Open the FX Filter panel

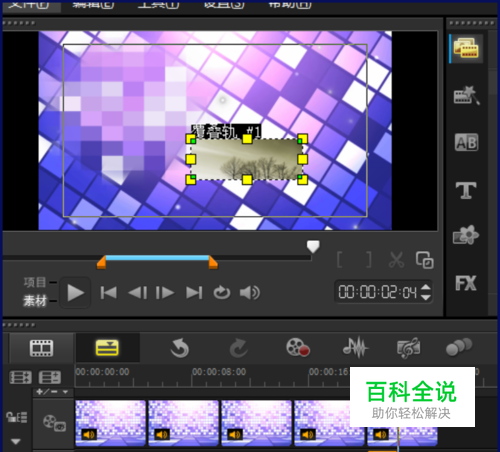(466, 283)
